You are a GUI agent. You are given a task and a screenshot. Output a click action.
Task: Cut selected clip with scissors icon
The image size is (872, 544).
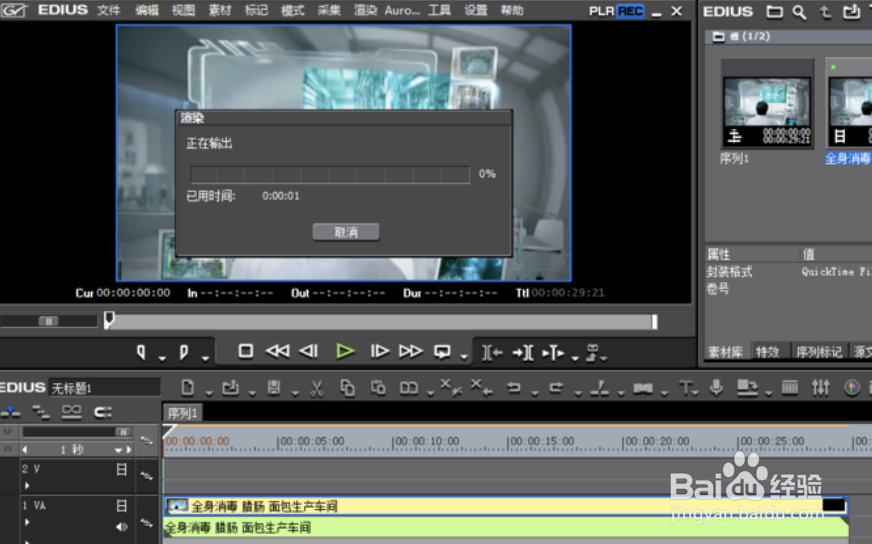coord(316,388)
